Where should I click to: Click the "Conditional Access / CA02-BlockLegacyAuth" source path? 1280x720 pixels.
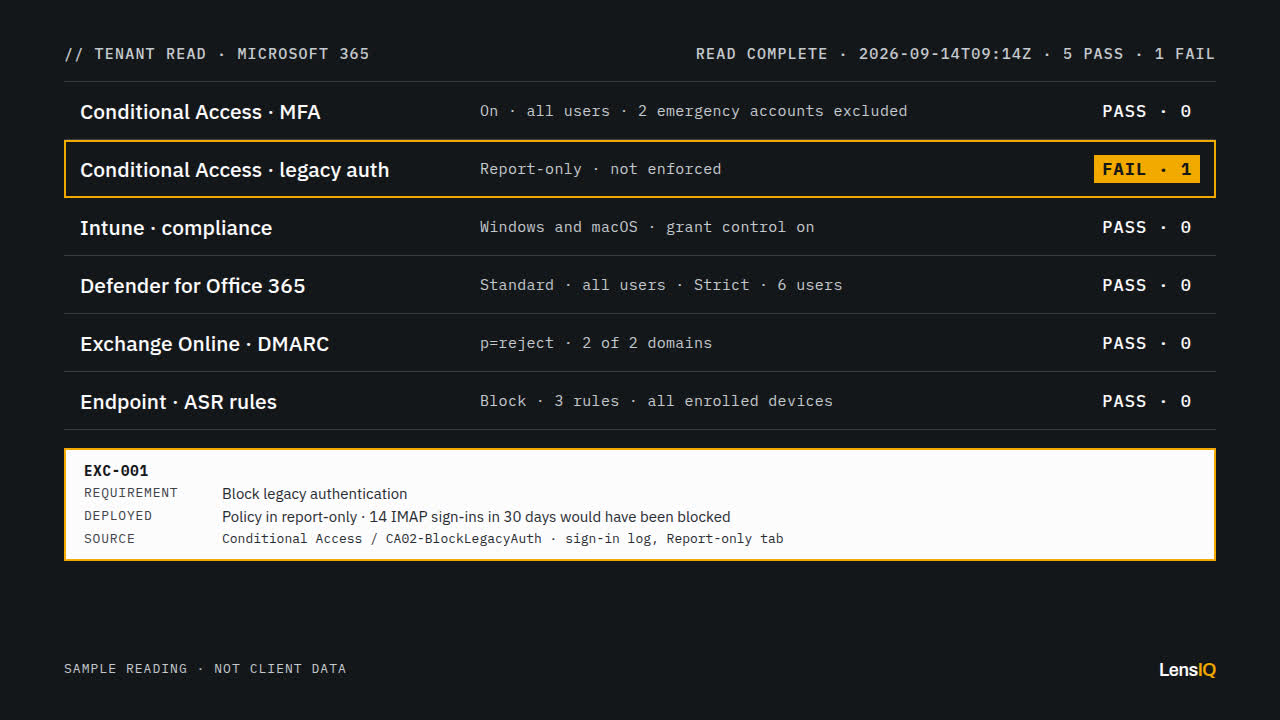tap(382, 539)
